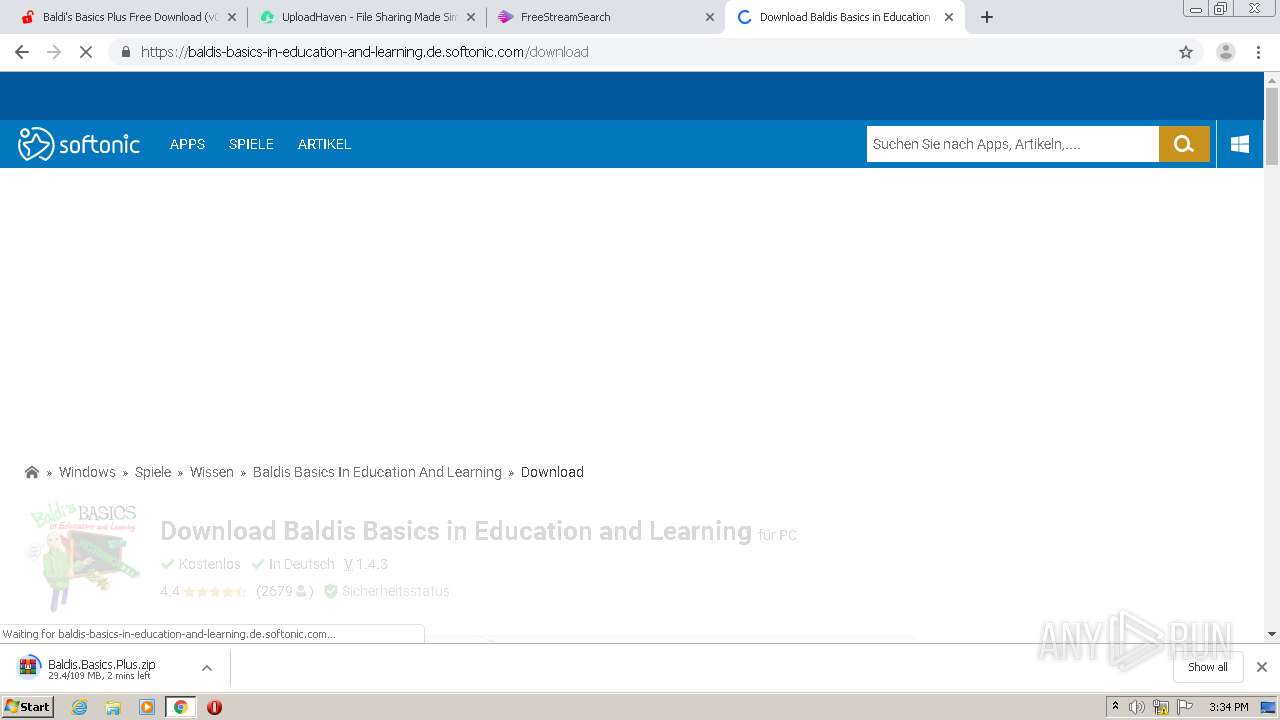Viewport: 1280px width, 720px height.
Task: Open Baldis Basics In Education And Learning breadcrumb
Action: pos(377,472)
